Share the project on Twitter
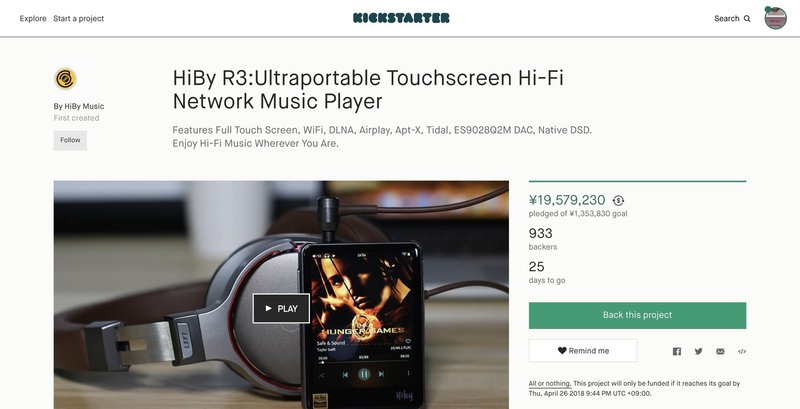 pyautogui.click(x=698, y=351)
